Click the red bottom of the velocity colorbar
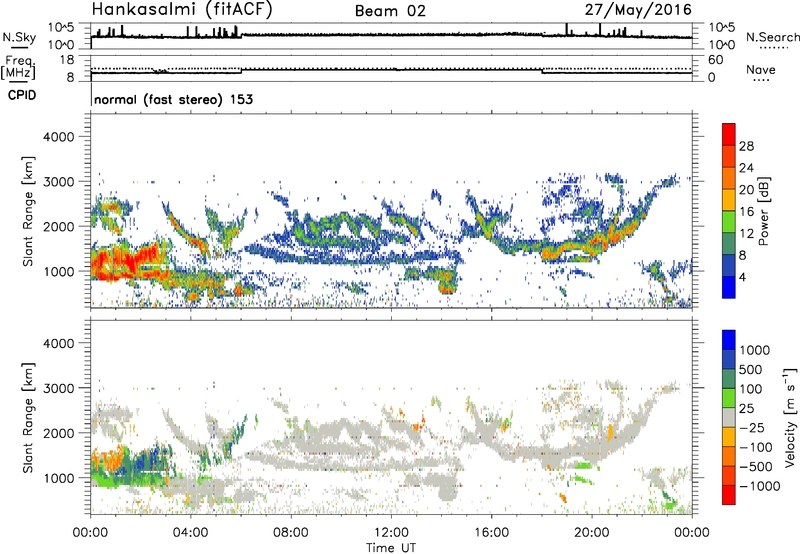800x554 pixels. click(x=729, y=495)
